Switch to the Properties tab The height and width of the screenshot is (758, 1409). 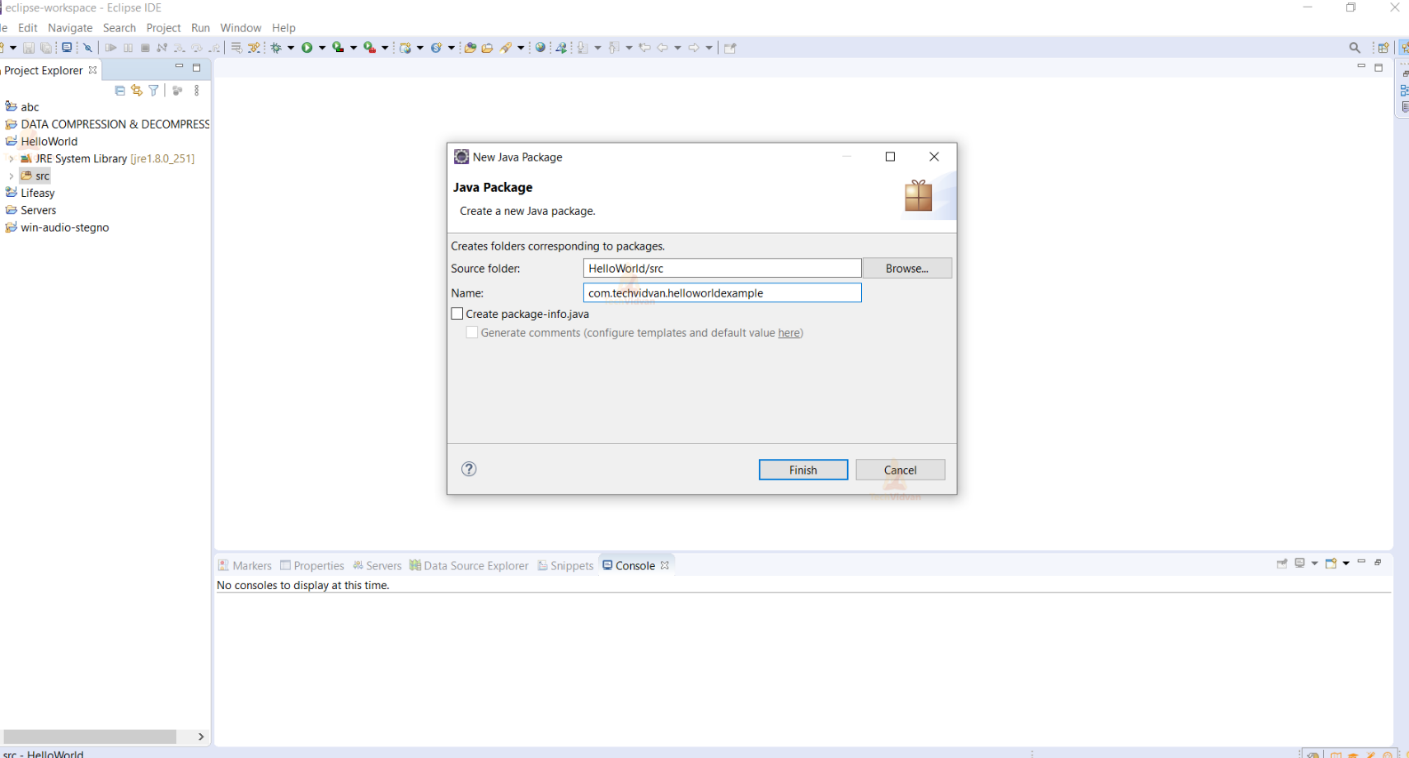coord(312,565)
